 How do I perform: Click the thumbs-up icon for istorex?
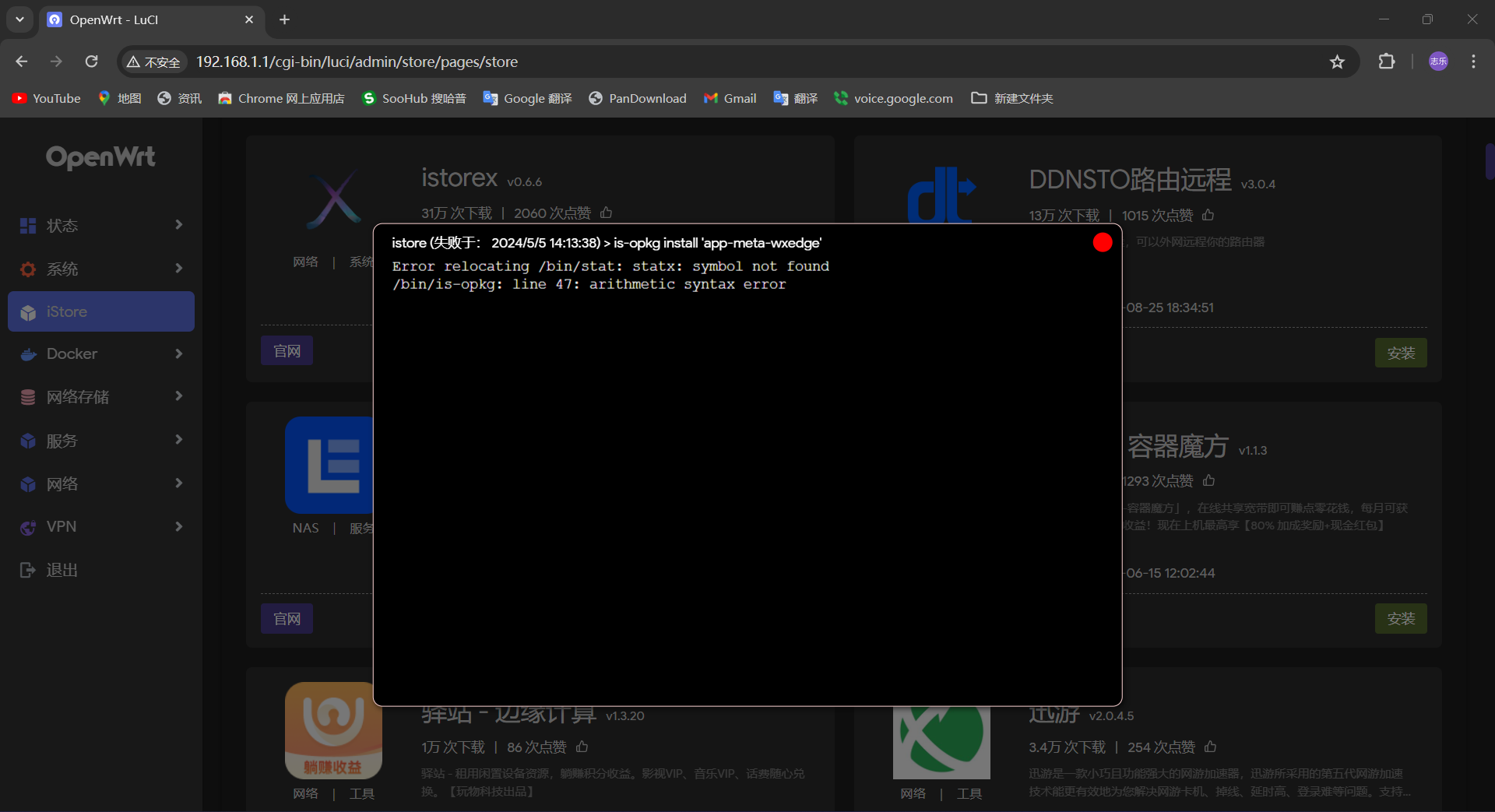pyautogui.click(x=606, y=213)
